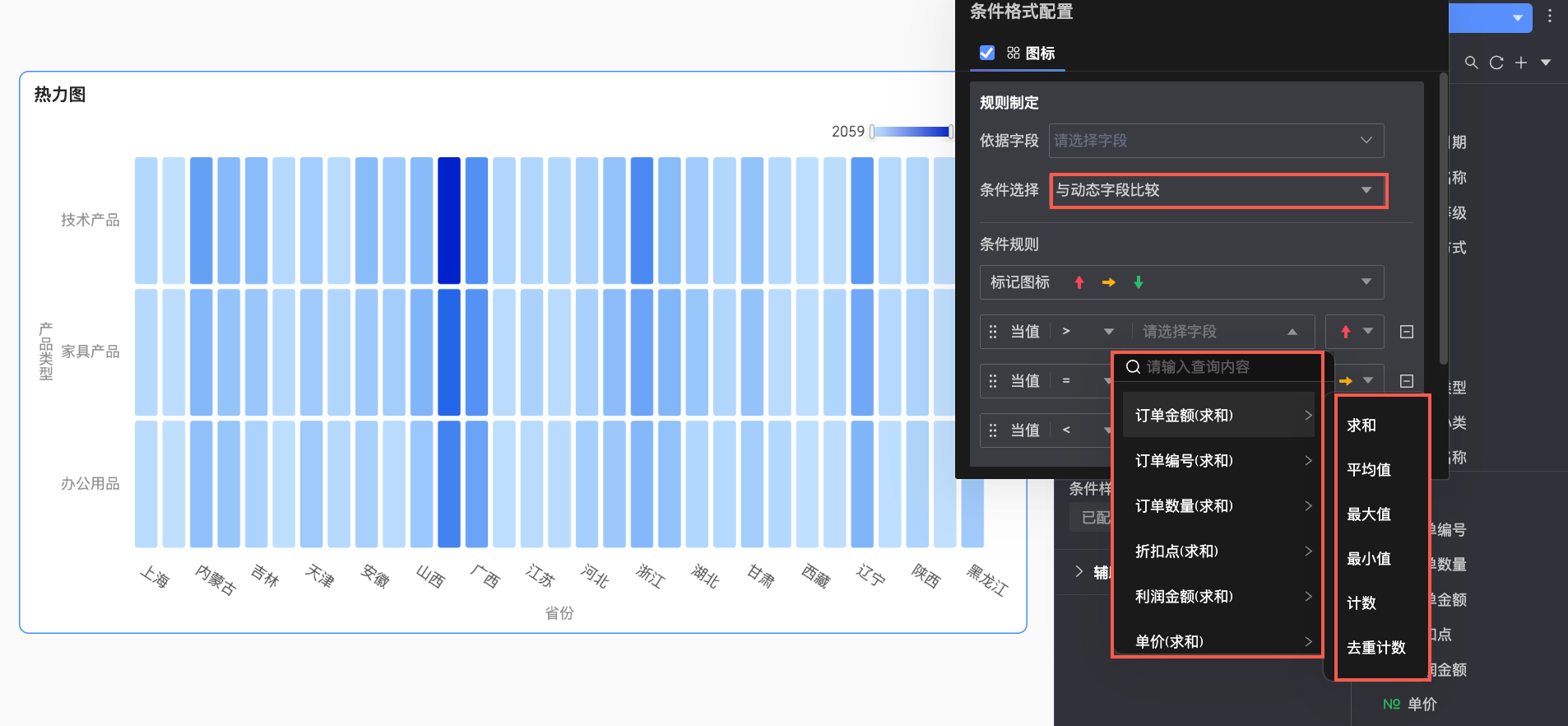The image size is (1568, 726).
Task: Select 利润金额(求和) in the field list
Action: pos(1219,596)
